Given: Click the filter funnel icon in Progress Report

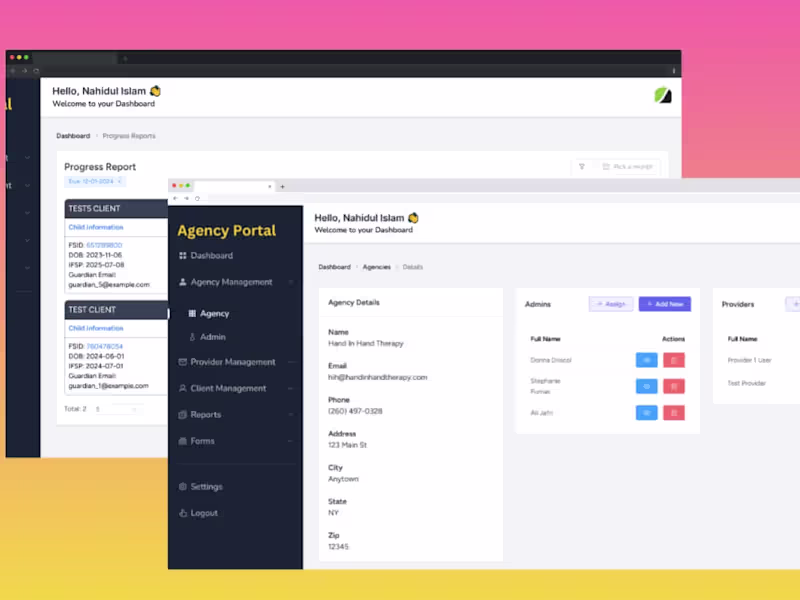Looking at the screenshot, I should pyautogui.click(x=582, y=167).
